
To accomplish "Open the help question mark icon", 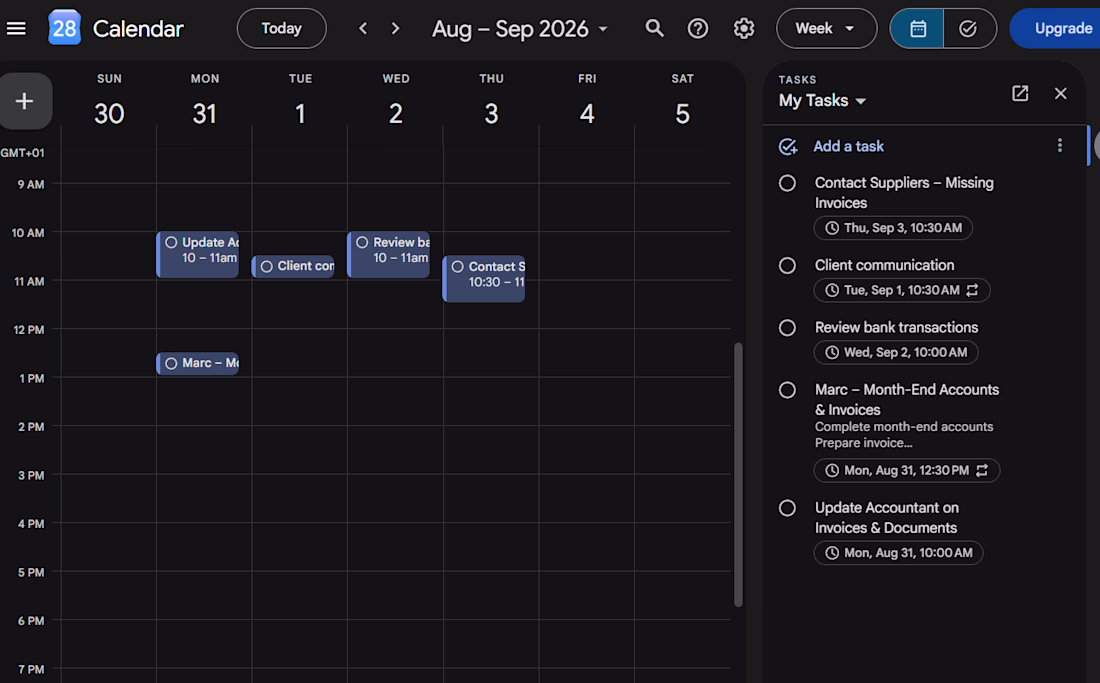I will click(x=698, y=29).
